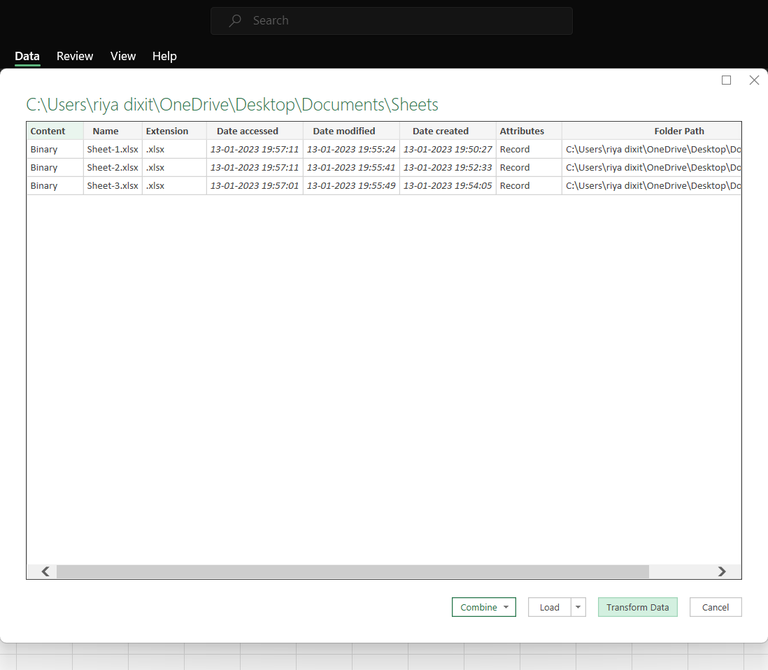Click .xlsx extension in Sheet-1 row
The image size is (768, 670).
click(174, 149)
